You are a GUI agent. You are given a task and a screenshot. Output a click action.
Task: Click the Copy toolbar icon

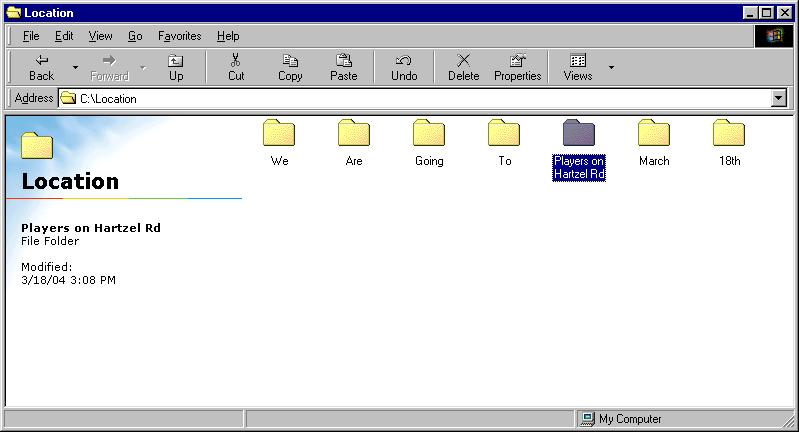click(290, 67)
